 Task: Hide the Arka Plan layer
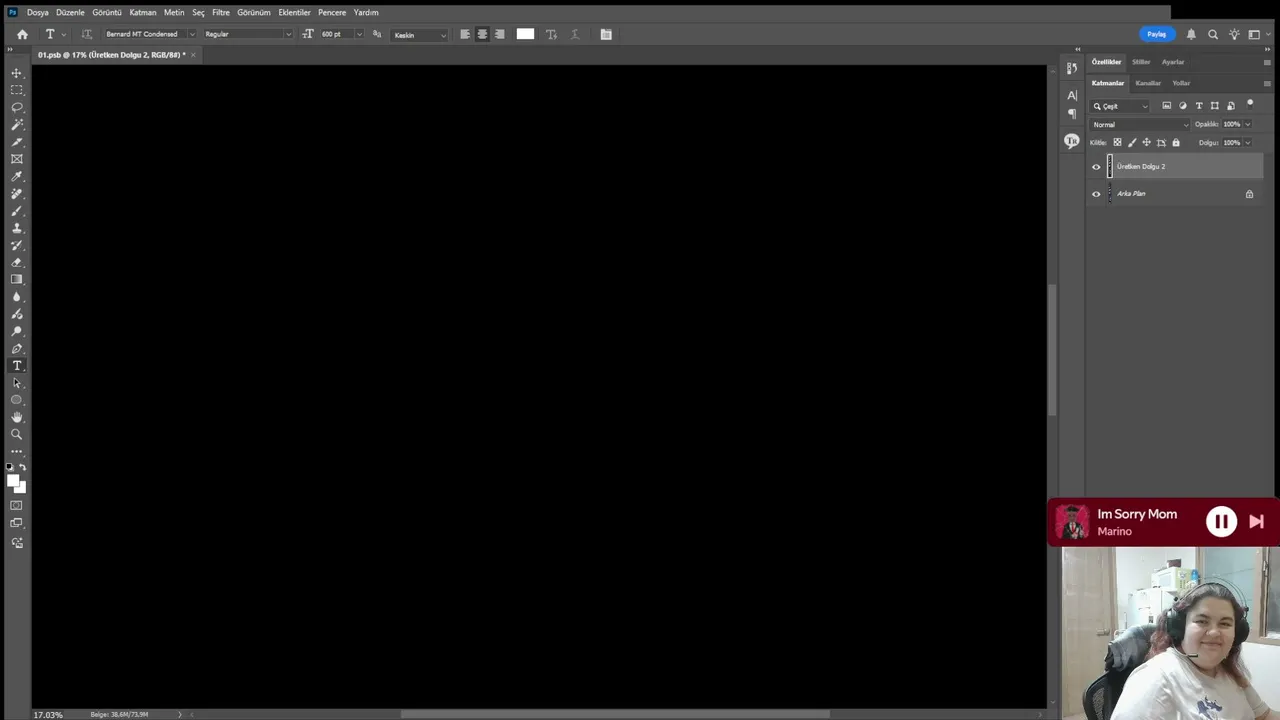click(1096, 194)
